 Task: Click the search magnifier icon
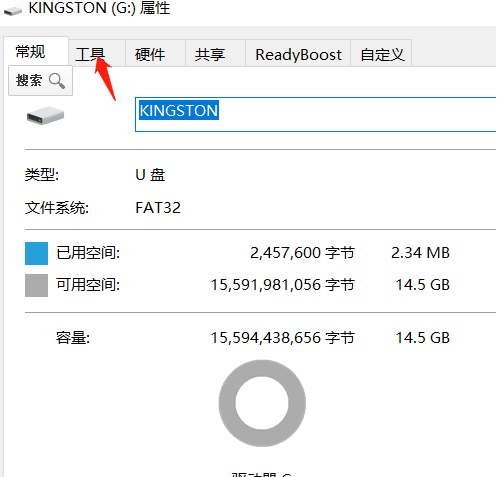tap(57, 81)
